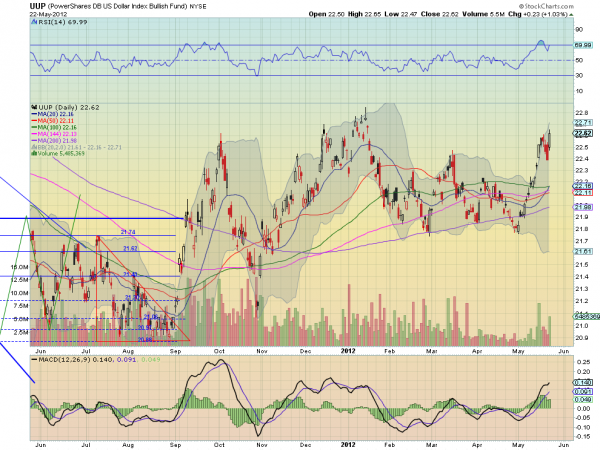Click the 30 label on the RSI axis
The width and height of the screenshot is (600, 450).
click(x=579, y=76)
